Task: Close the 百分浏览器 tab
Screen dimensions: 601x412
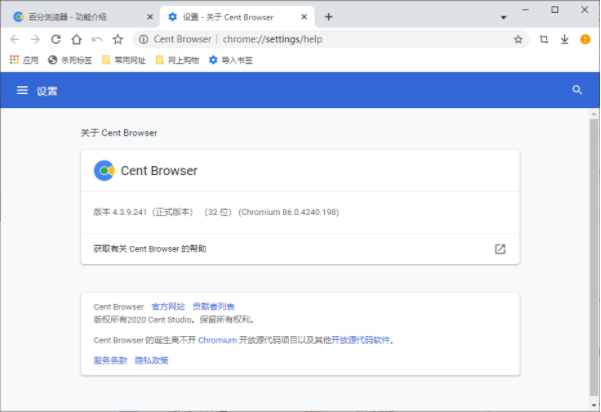Action: tap(150, 17)
